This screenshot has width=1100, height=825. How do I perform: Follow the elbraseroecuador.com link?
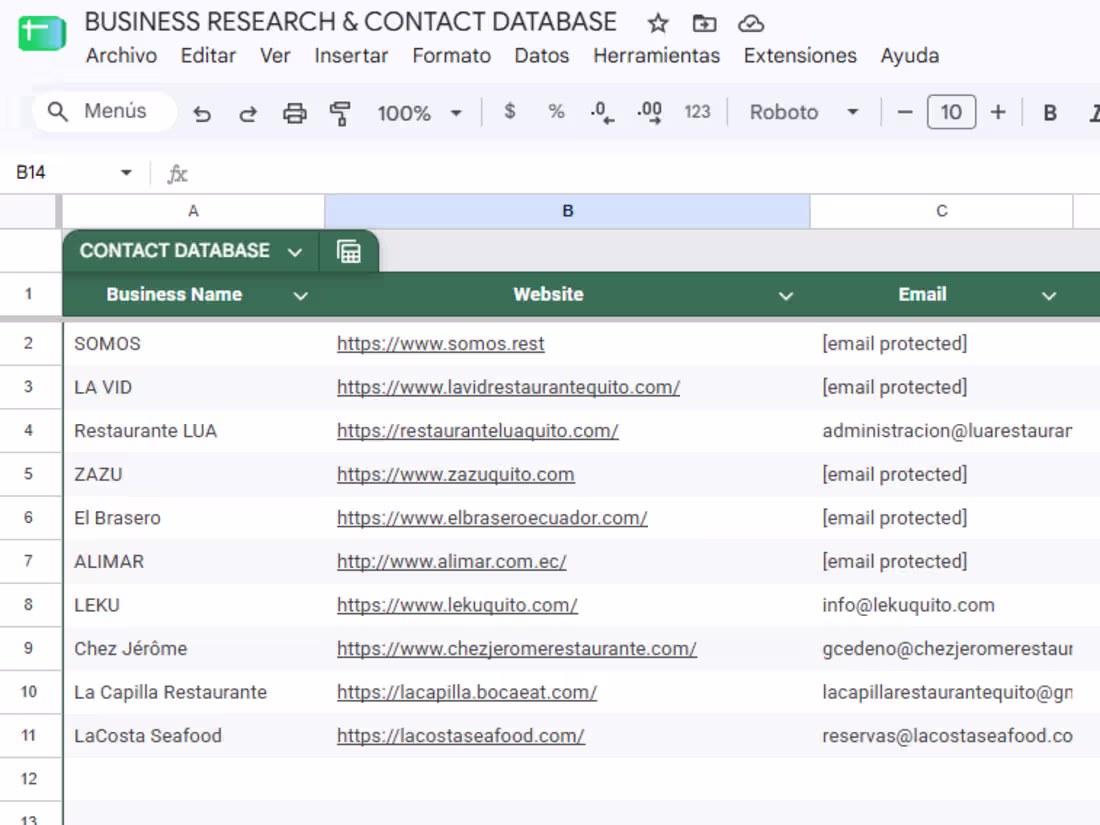492,518
